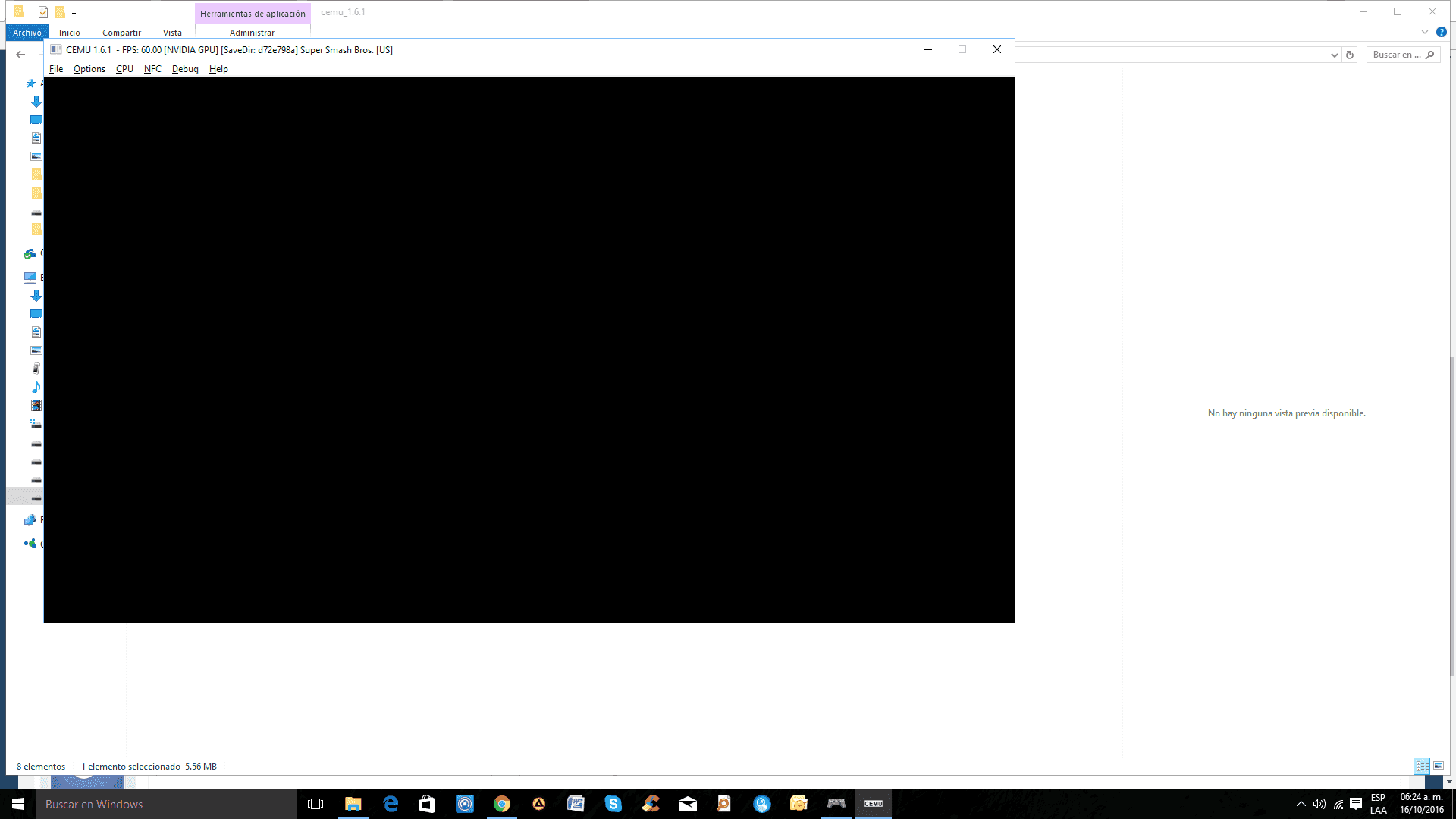Viewport: 1456px width, 819px height.
Task: Open the Help menu in CEMU
Action: [218, 69]
